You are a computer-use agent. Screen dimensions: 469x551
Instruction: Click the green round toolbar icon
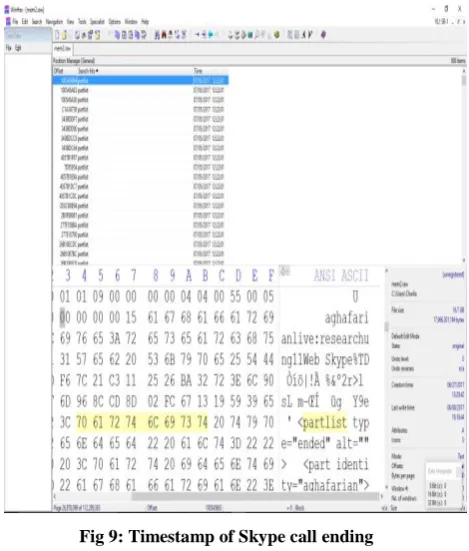(277, 34)
